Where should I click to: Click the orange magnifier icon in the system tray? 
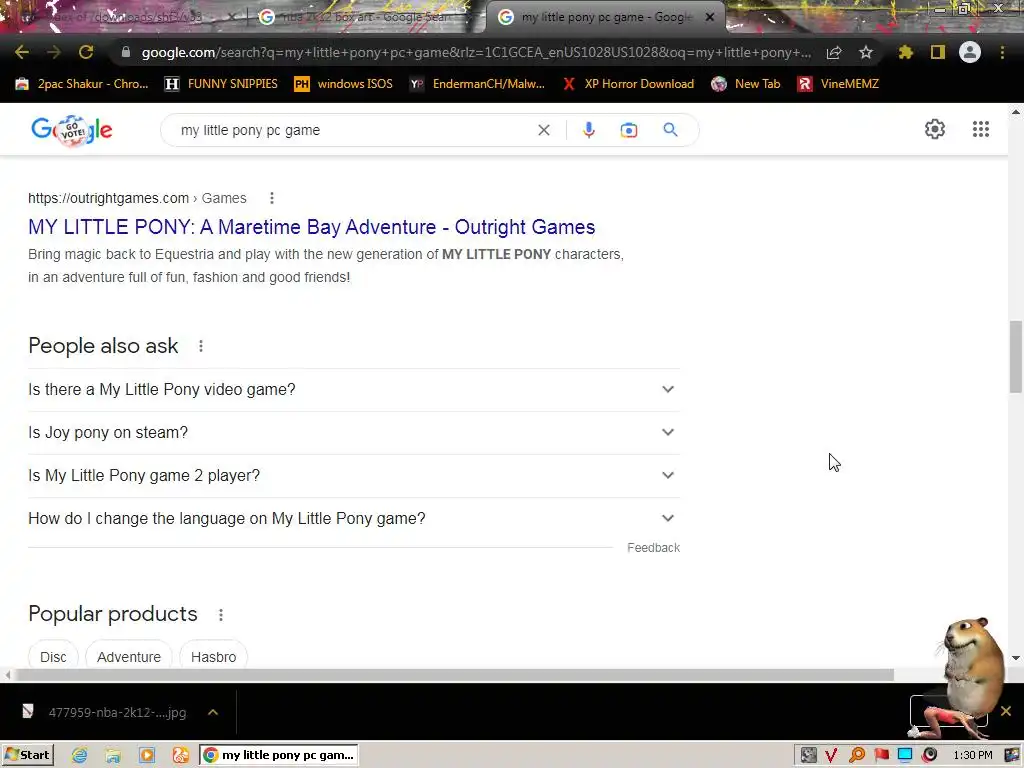point(857,756)
